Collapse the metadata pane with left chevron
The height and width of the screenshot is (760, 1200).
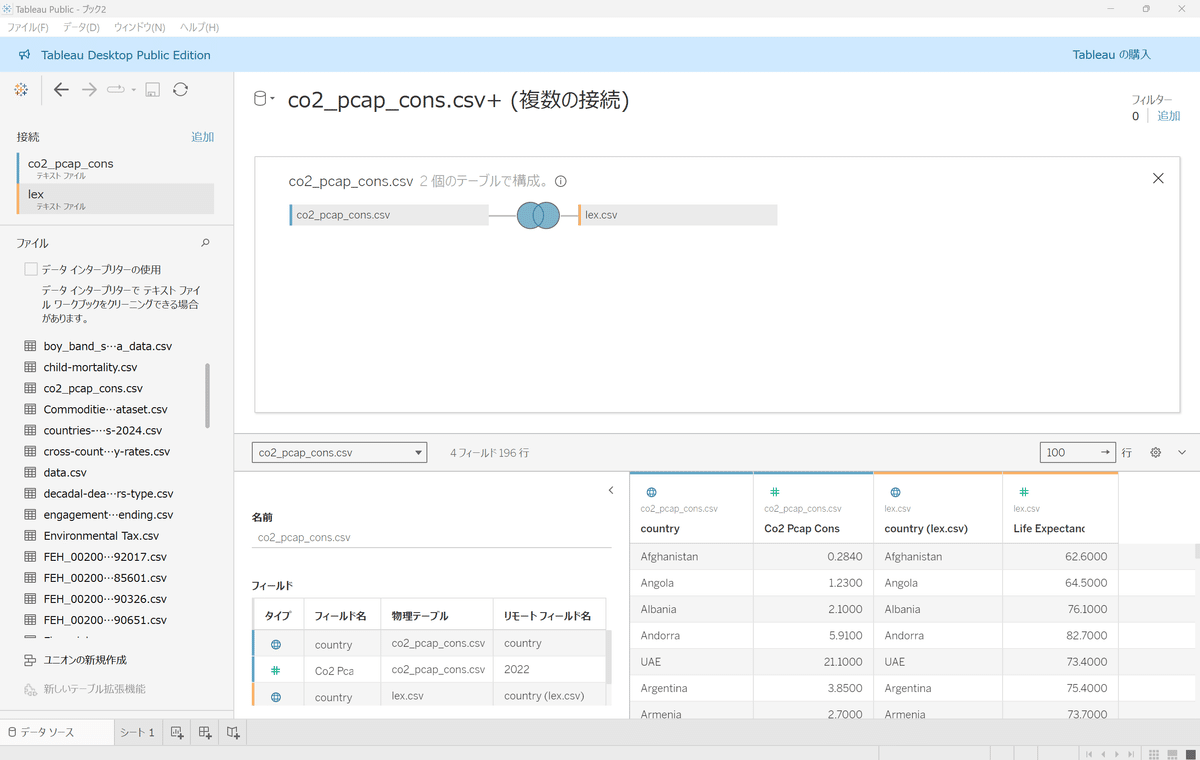pyautogui.click(x=611, y=490)
